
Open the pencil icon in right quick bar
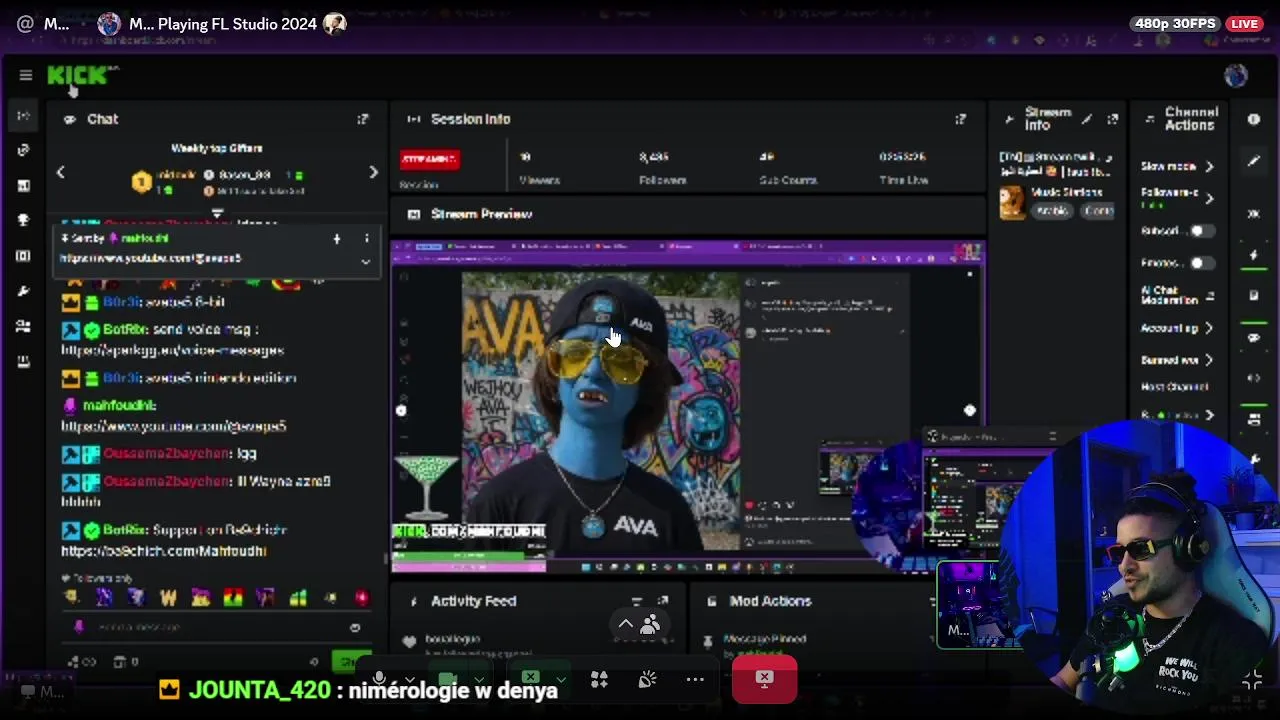(1254, 160)
